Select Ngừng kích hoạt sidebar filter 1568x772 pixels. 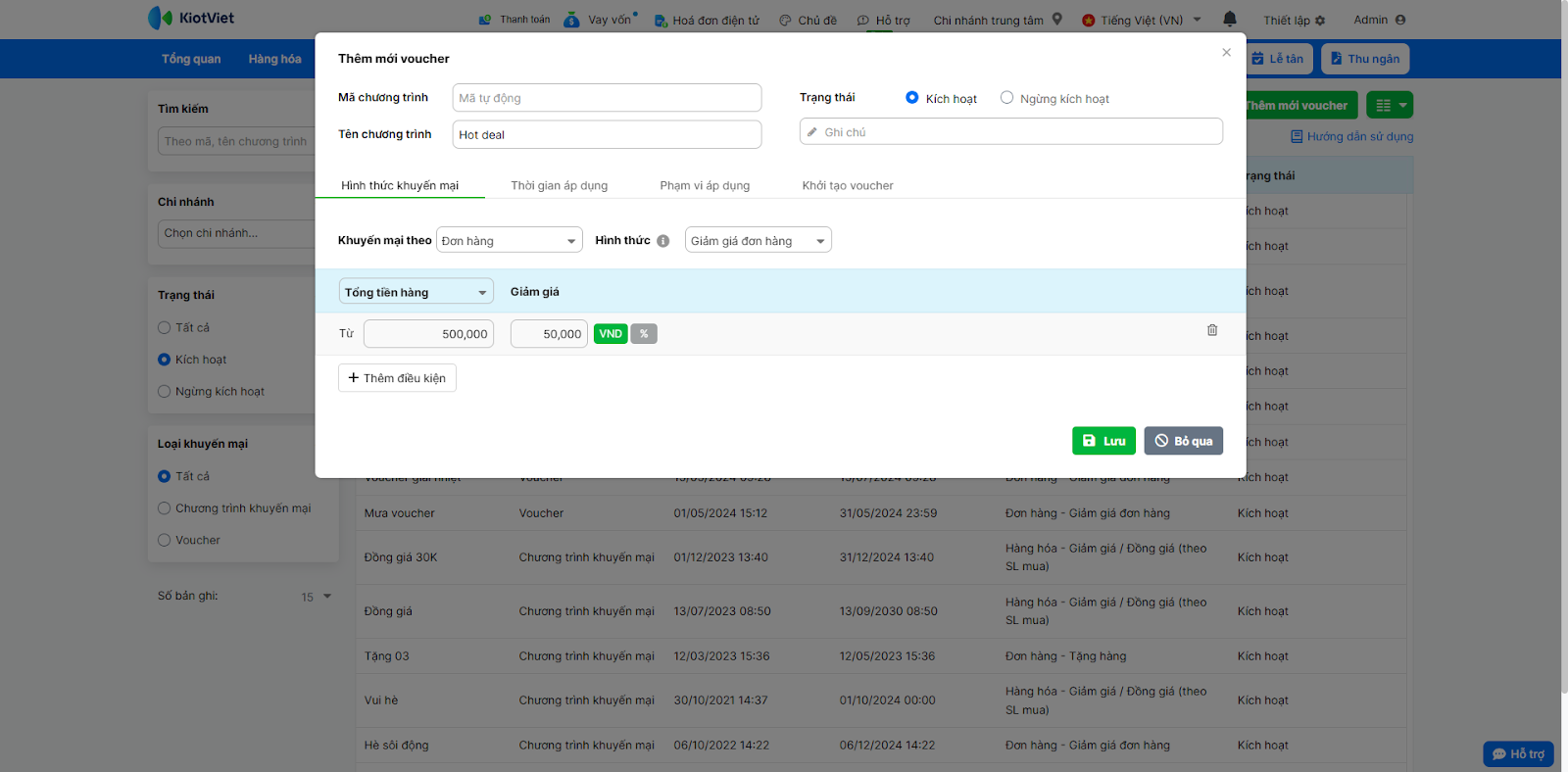pos(165,392)
